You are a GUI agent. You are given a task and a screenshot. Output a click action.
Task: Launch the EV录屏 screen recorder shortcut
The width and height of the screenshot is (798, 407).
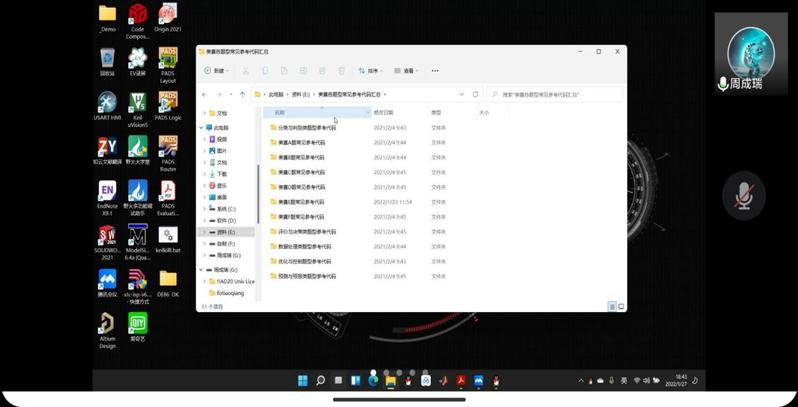pyautogui.click(x=137, y=62)
